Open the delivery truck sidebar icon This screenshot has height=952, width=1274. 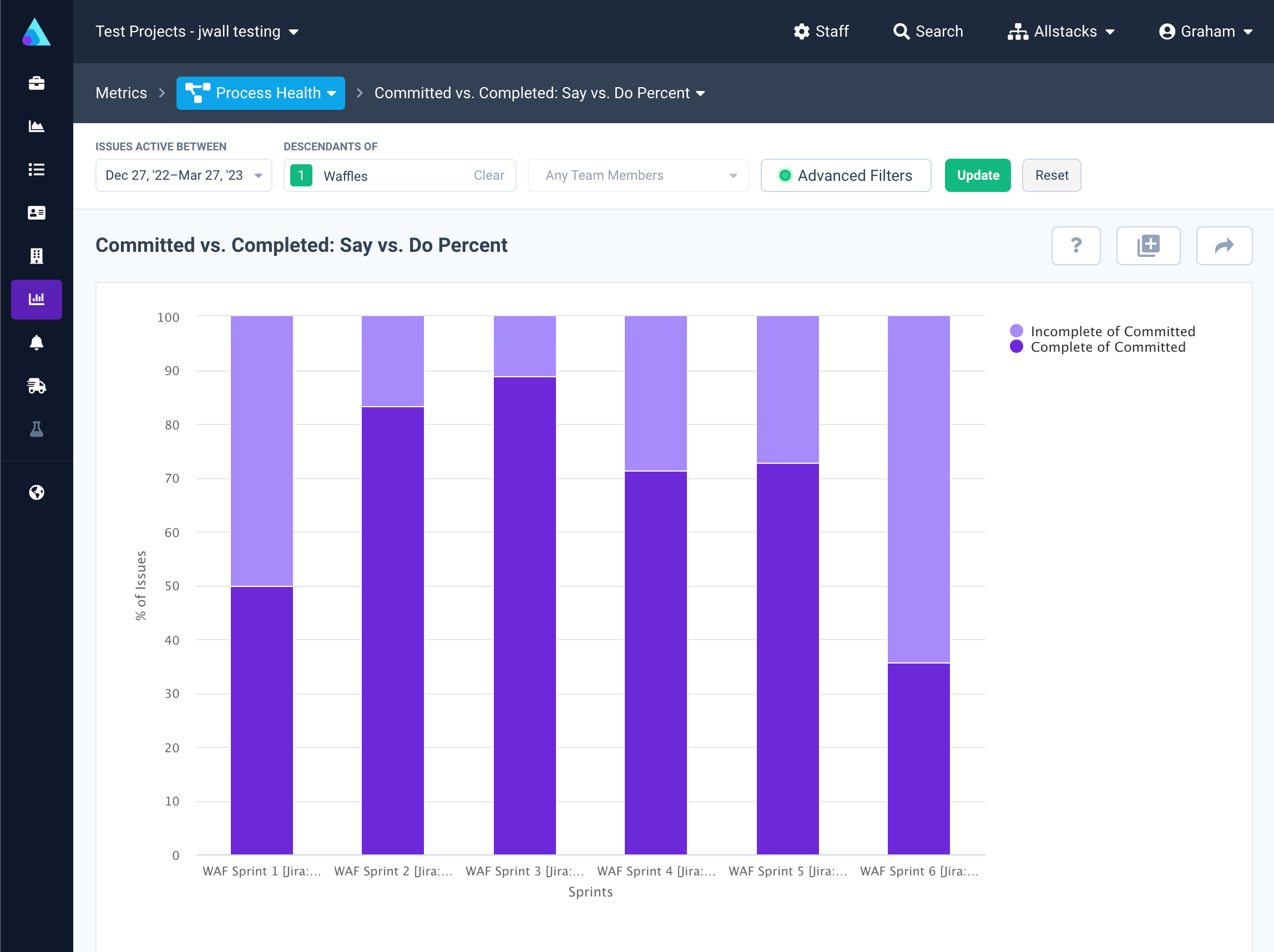point(36,386)
